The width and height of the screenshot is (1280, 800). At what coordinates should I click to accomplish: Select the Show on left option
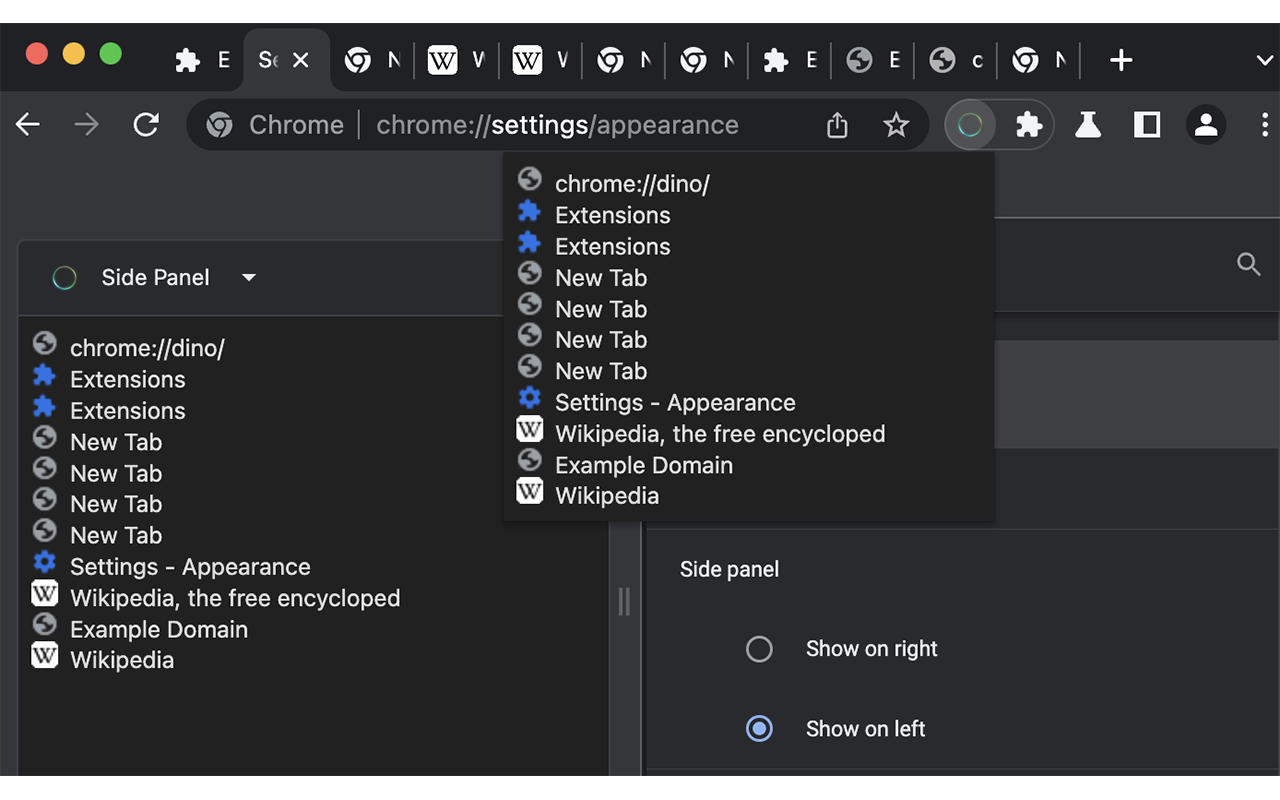pos(759,729)
